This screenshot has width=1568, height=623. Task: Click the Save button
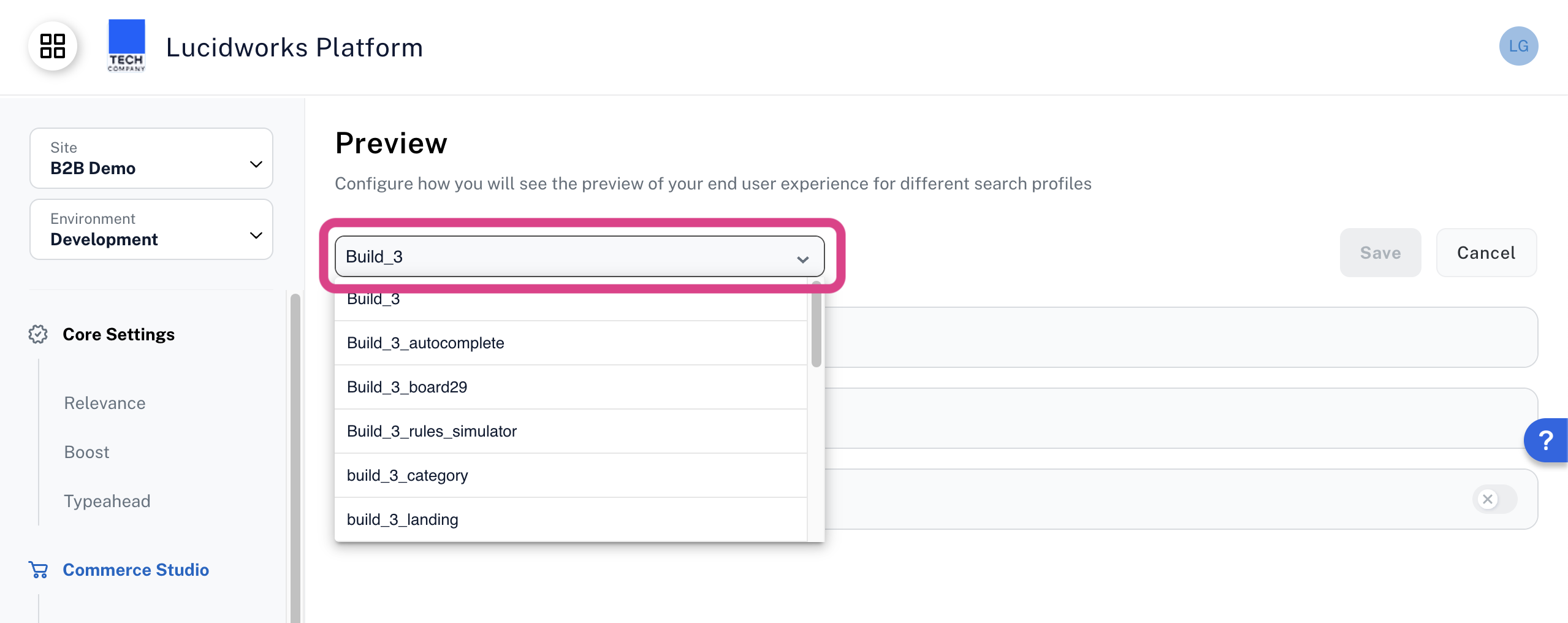click(1380, 253)
